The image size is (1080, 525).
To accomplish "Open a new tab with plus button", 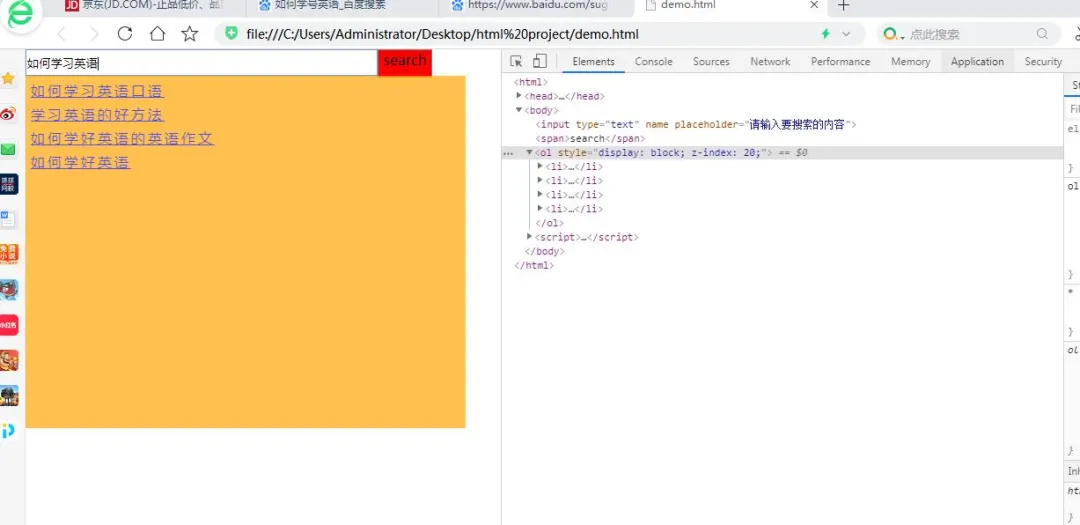I will click(843, 6).
